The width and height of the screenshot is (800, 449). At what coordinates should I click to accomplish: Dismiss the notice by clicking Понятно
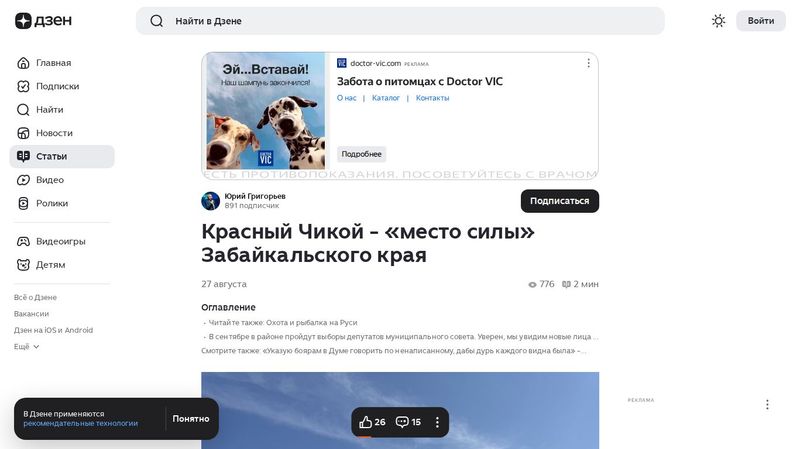coord(190,419)
